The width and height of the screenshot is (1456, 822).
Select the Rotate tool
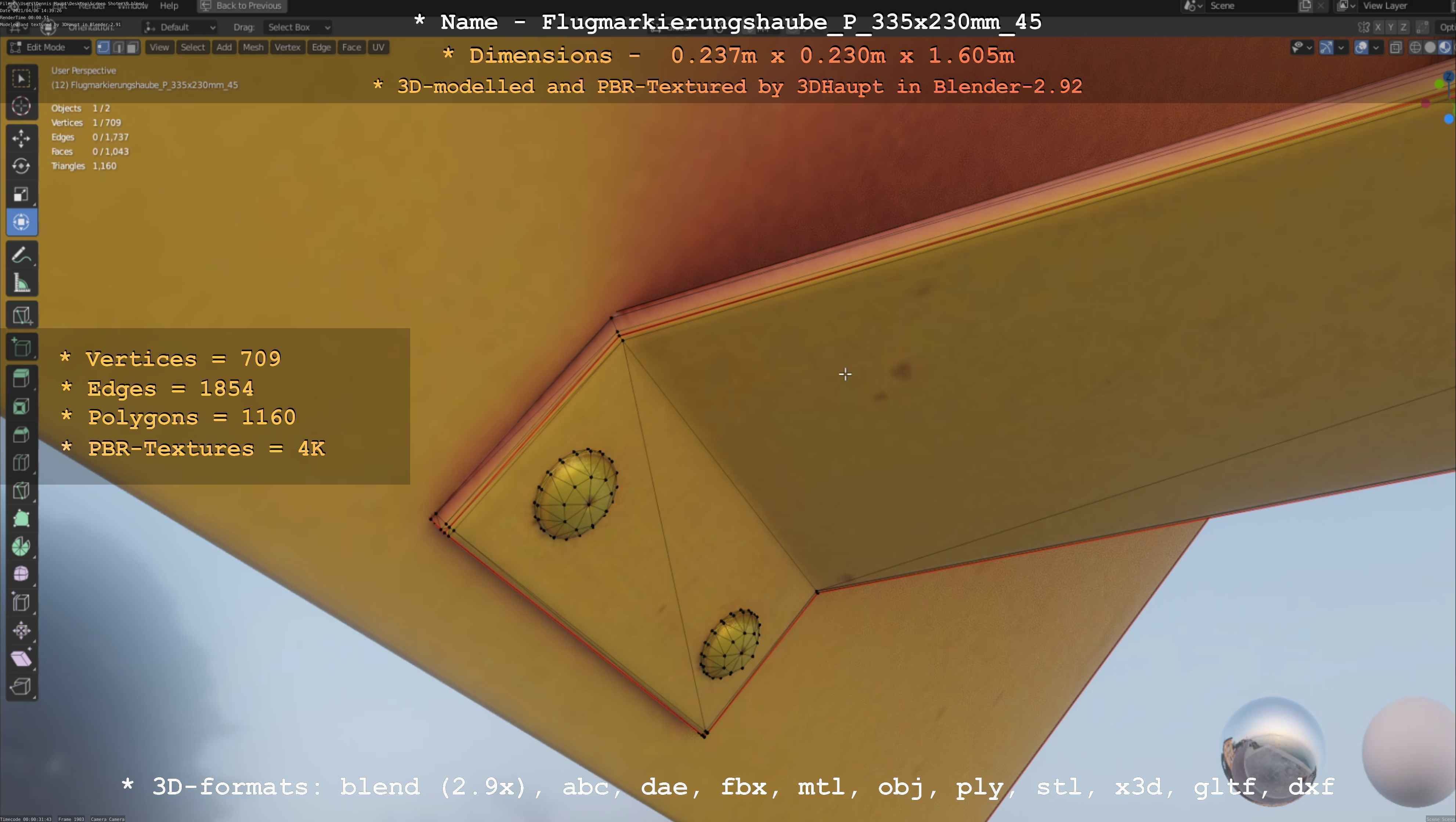point(21,166)
